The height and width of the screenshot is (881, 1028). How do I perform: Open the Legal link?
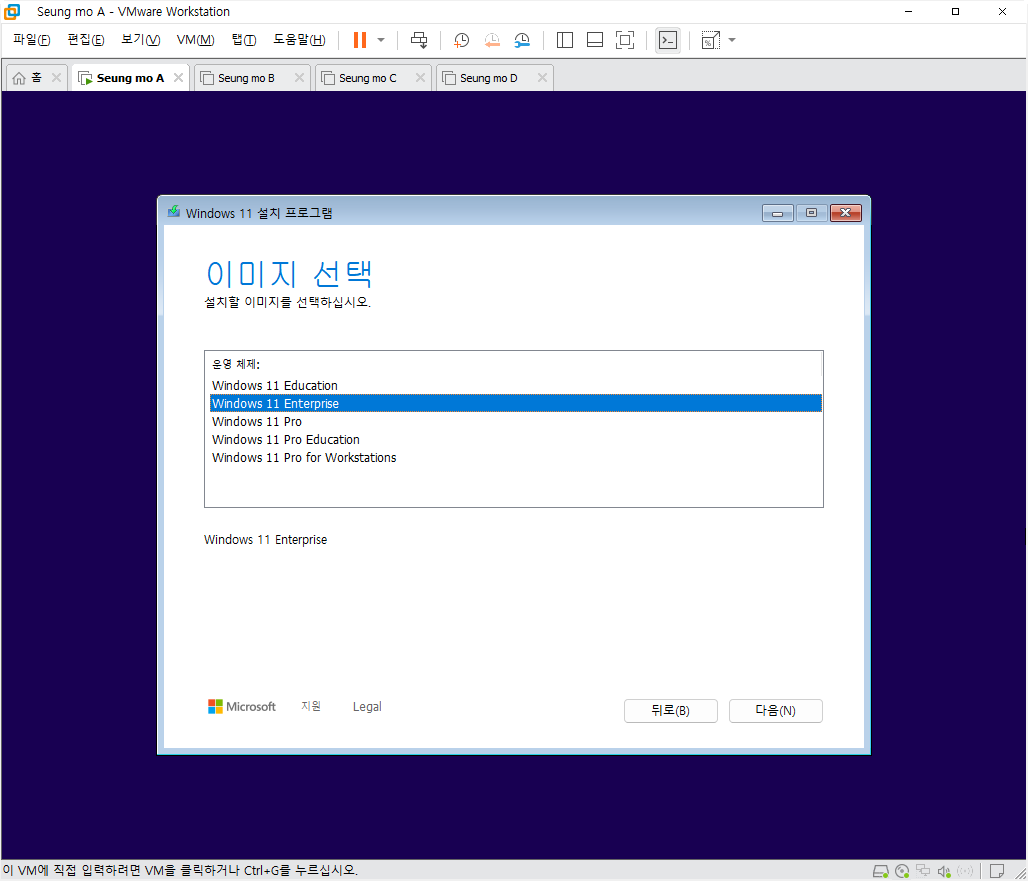[367, 707]
